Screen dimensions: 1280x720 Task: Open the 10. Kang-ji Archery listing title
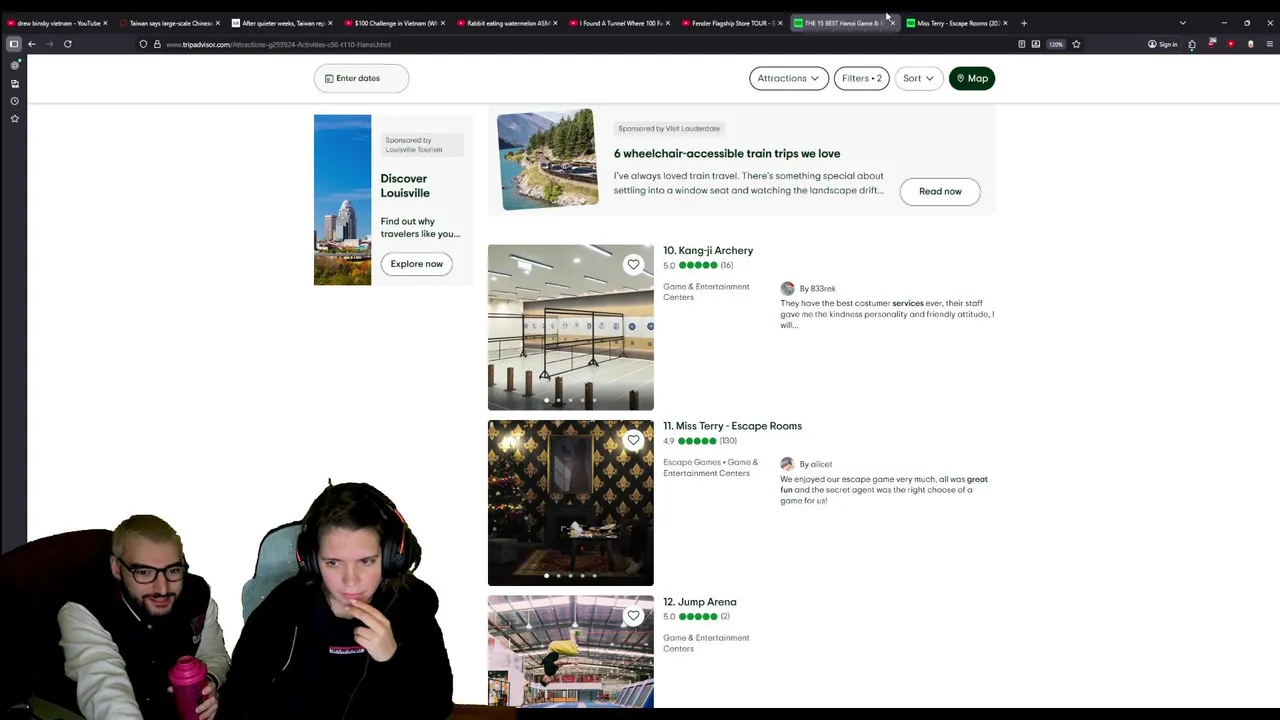pos(708,251)
